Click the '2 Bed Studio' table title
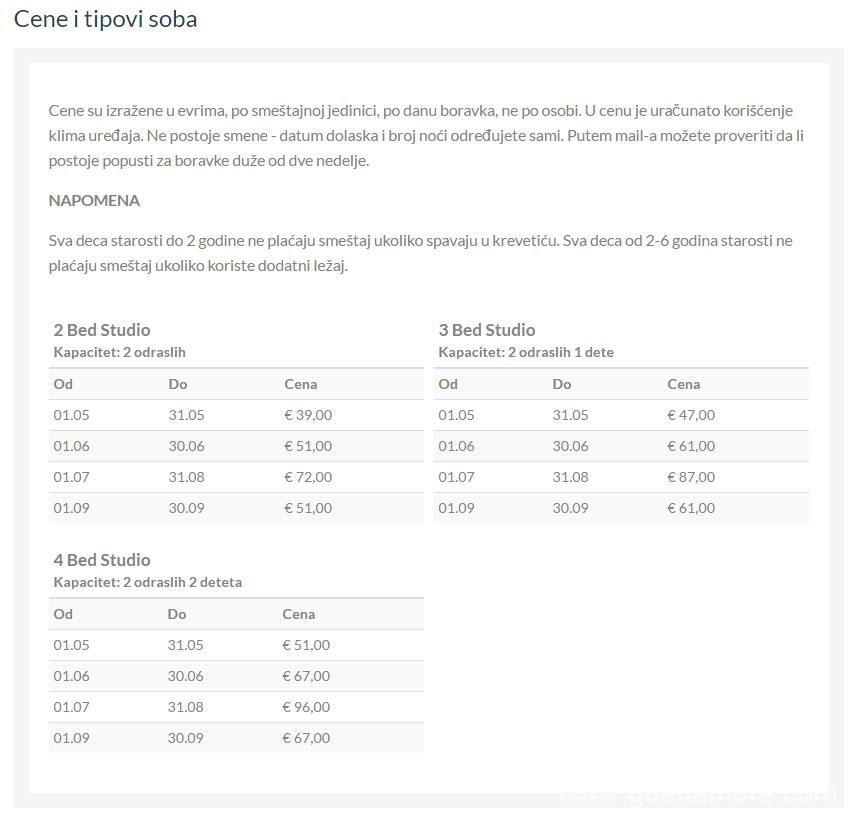 pos(102,330)
